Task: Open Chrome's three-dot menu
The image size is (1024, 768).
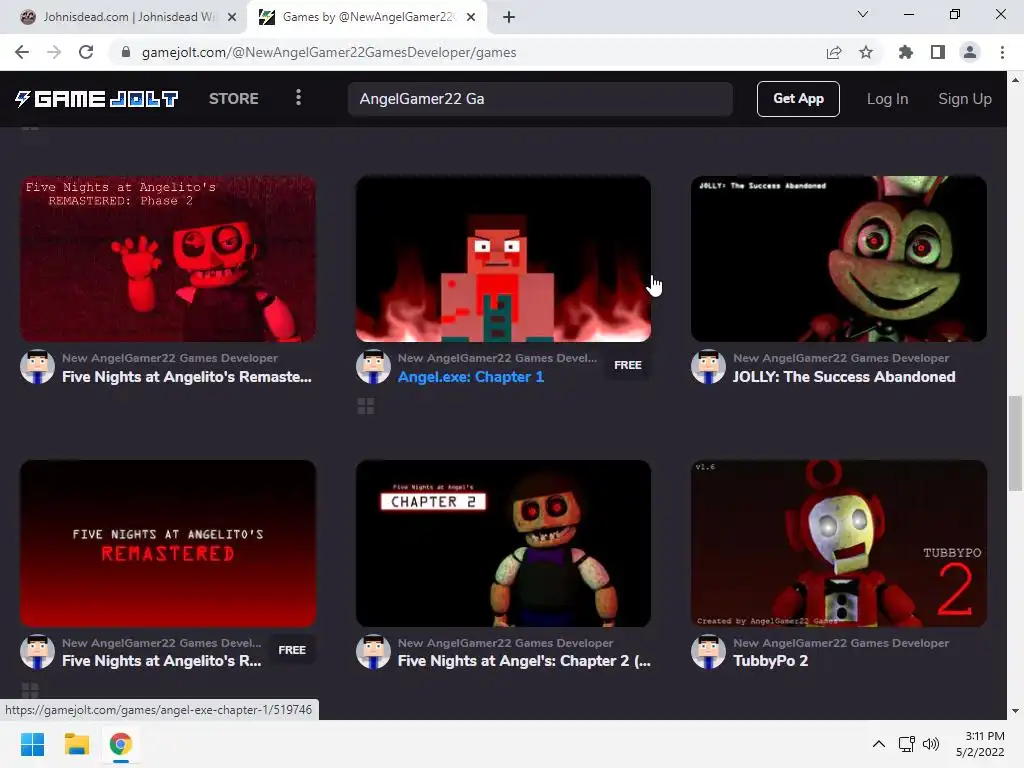Action: click(x=1002, y=52)
